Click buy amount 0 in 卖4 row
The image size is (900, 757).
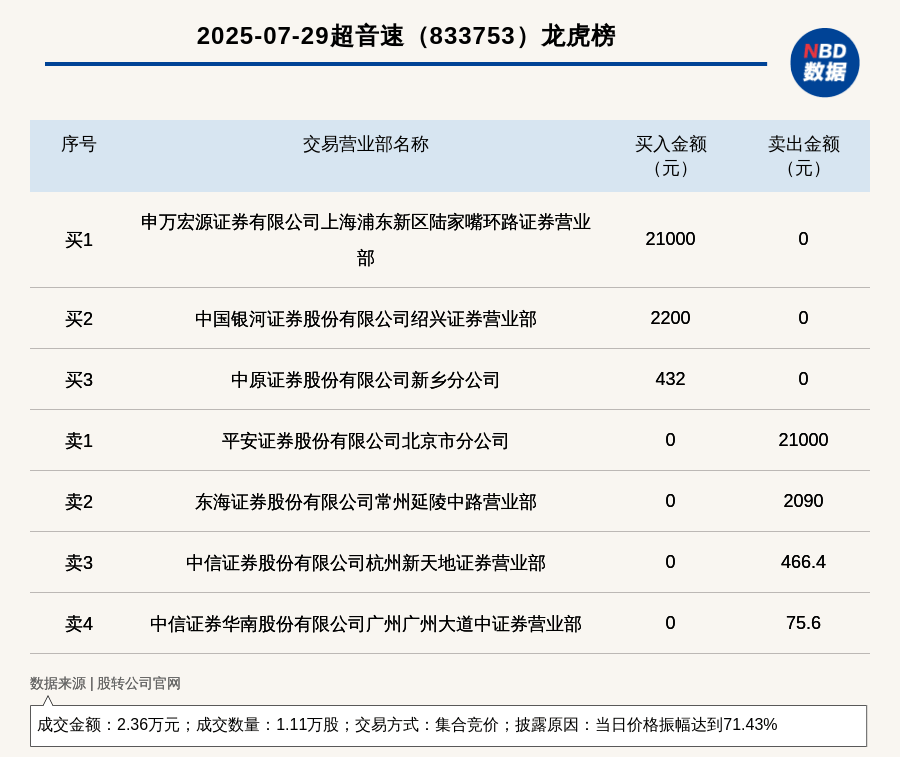tap(670, 623)
